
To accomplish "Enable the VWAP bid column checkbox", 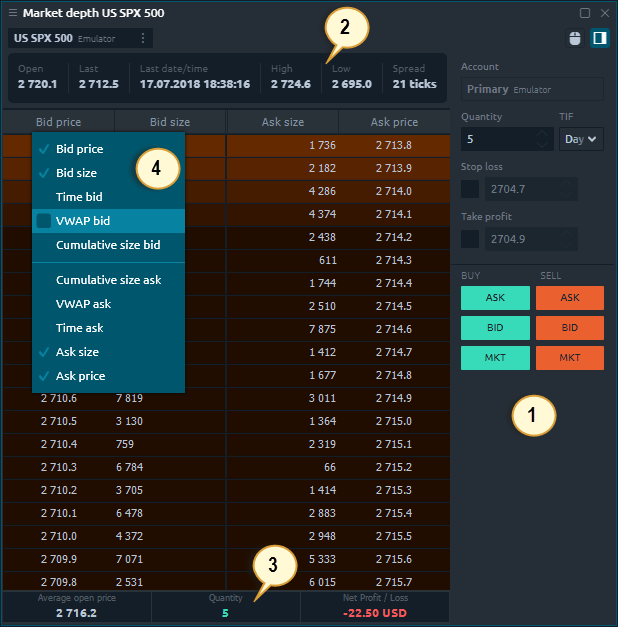I will tap(44, 221).
